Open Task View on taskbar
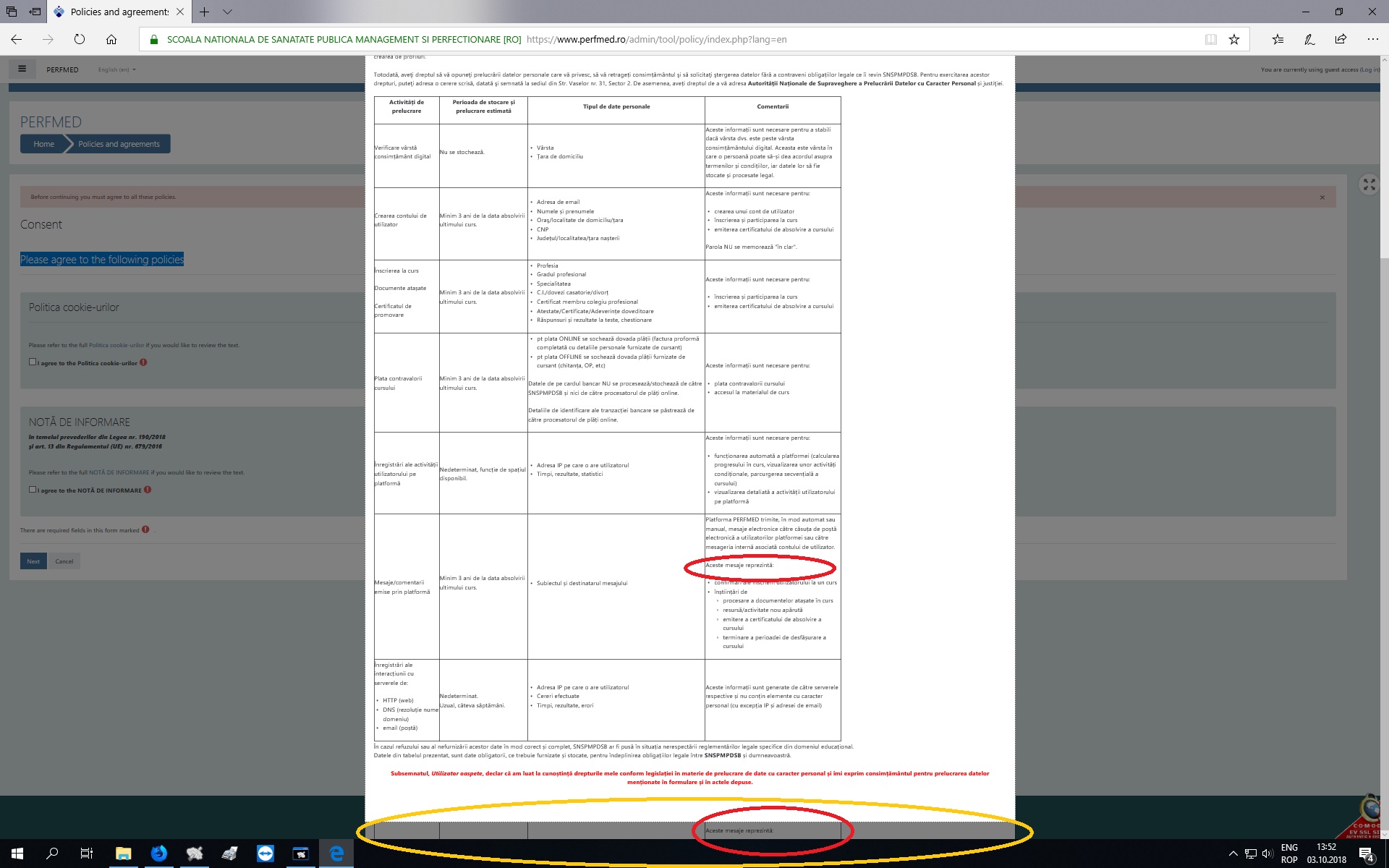1389x868 pixels. click(x=86, y=854)
